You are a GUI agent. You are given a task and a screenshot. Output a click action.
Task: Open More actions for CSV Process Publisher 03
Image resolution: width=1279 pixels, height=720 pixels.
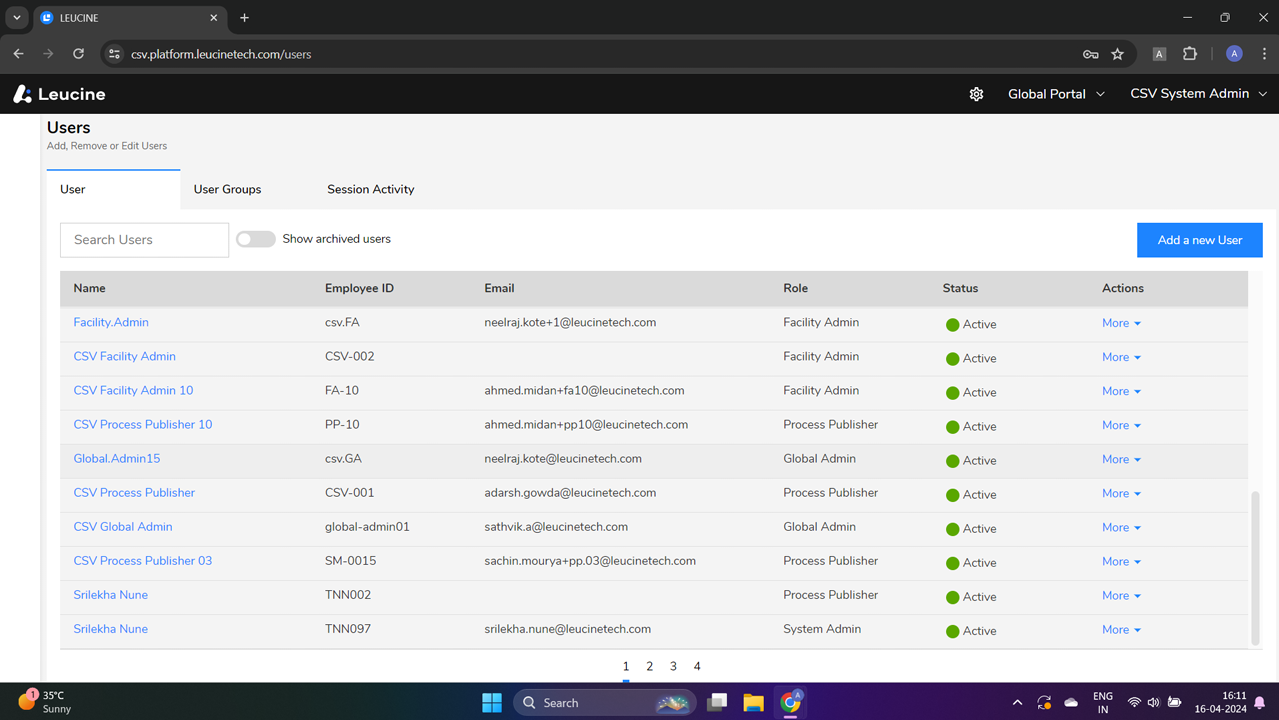click(1121, 561)
